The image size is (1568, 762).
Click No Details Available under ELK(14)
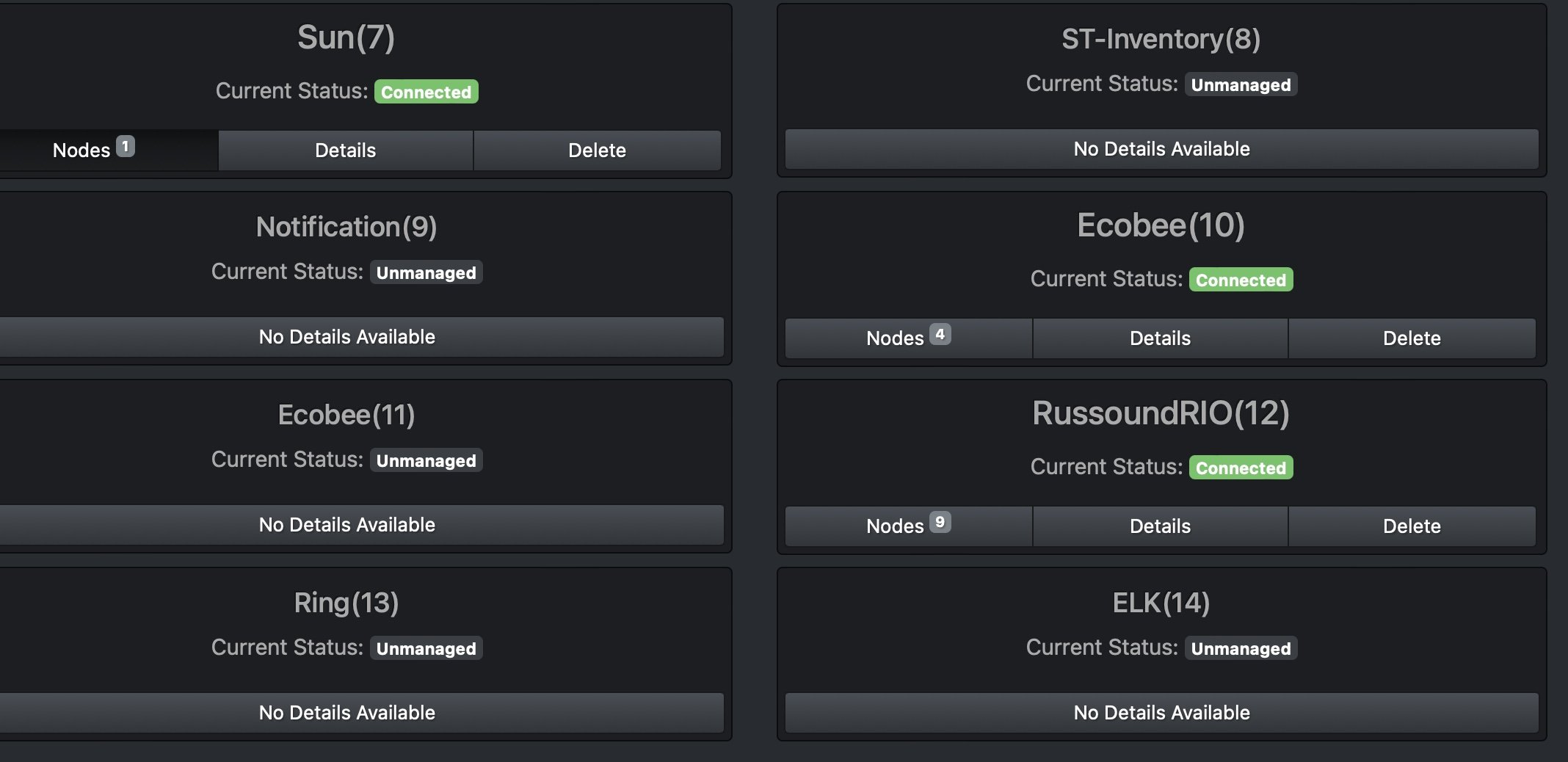[1161, 713]
